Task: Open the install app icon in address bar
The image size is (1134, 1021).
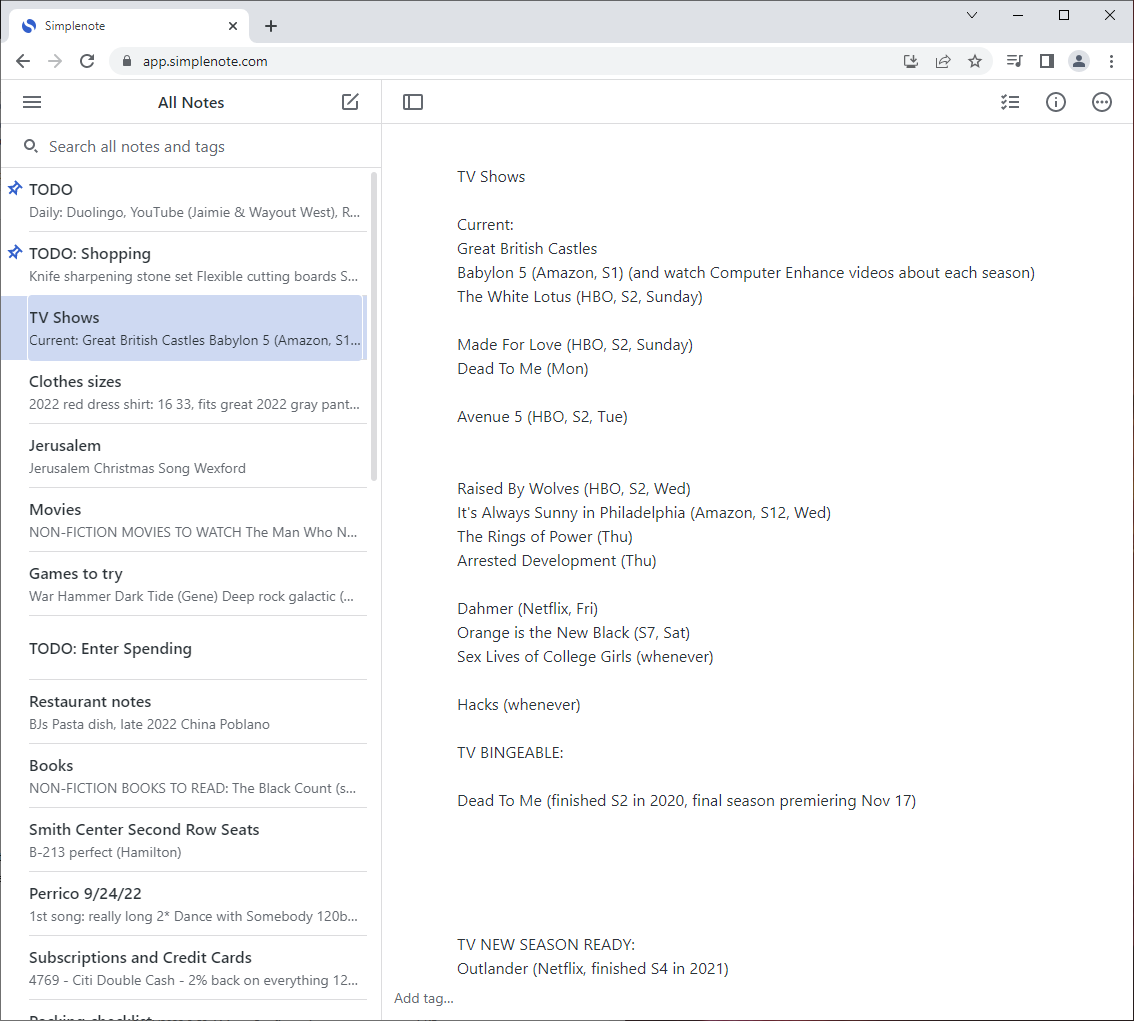Action: (x=910, y=61)
